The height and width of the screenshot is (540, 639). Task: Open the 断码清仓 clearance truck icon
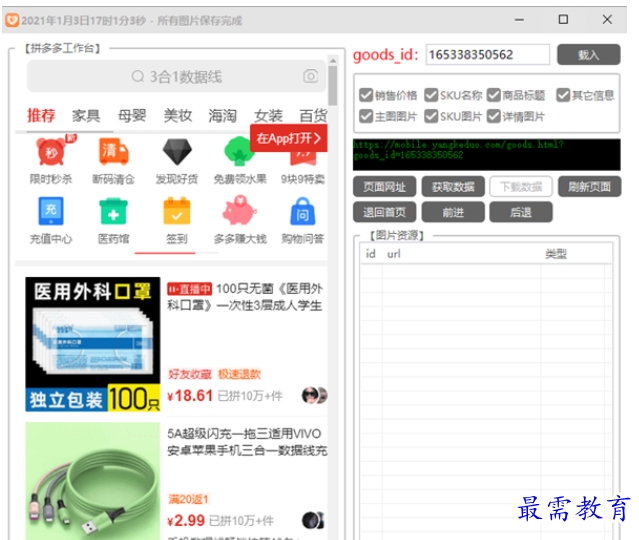pyautogui.click(x=114, y=152)
